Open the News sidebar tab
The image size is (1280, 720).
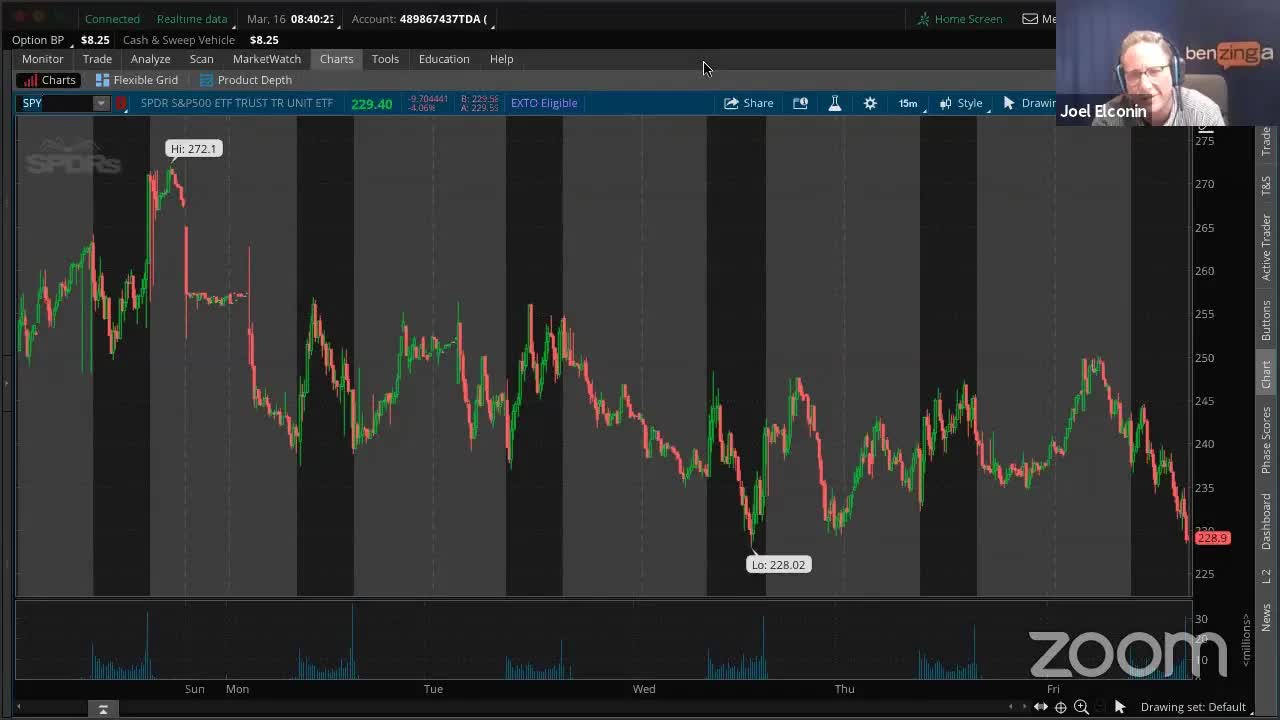(1266, 617)
